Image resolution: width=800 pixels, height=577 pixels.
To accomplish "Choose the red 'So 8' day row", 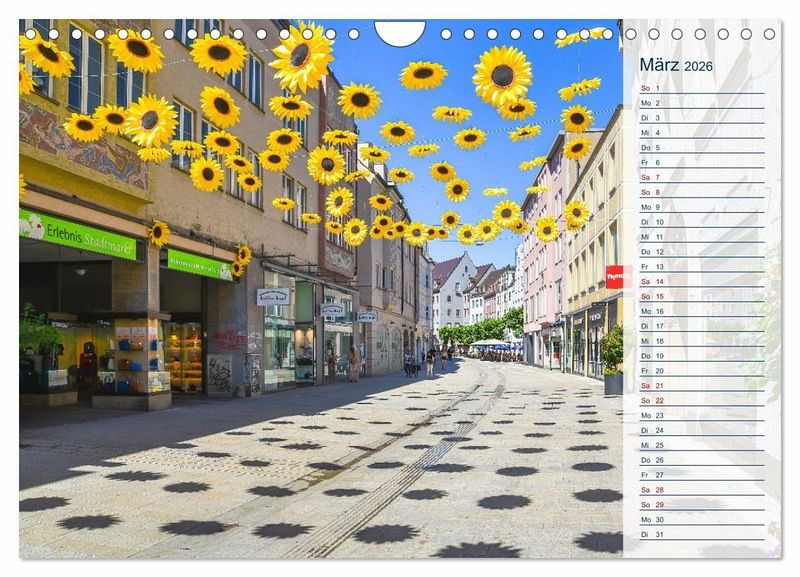I will [702, 192].
